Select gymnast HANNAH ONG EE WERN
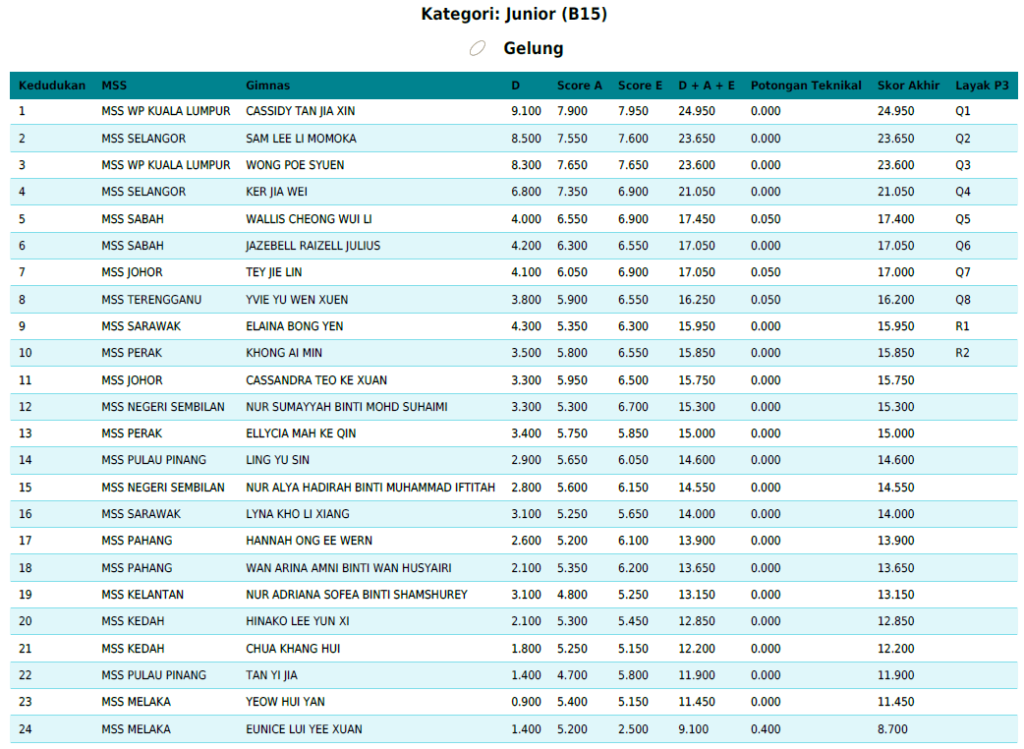Screen dimensions: 1024x749 [309, 541]
